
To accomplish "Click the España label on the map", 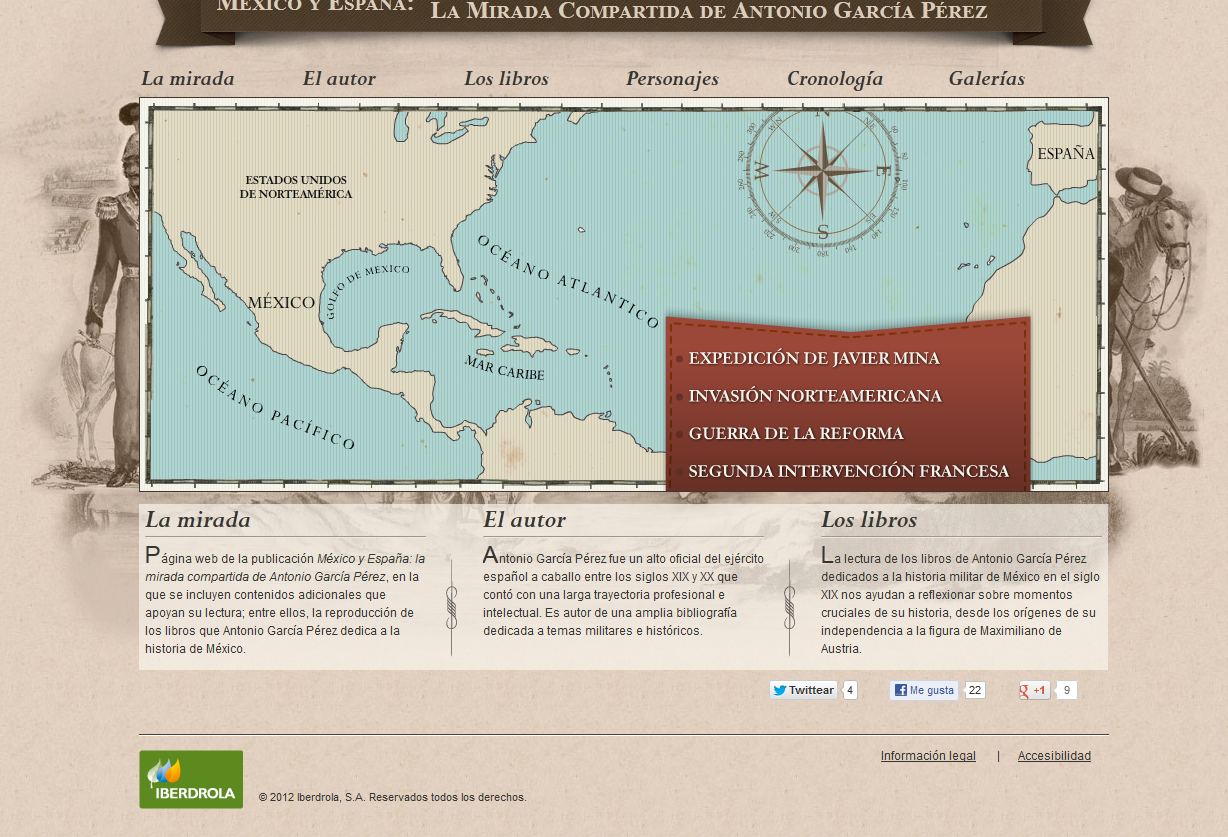I will [x=1065, y=154].
